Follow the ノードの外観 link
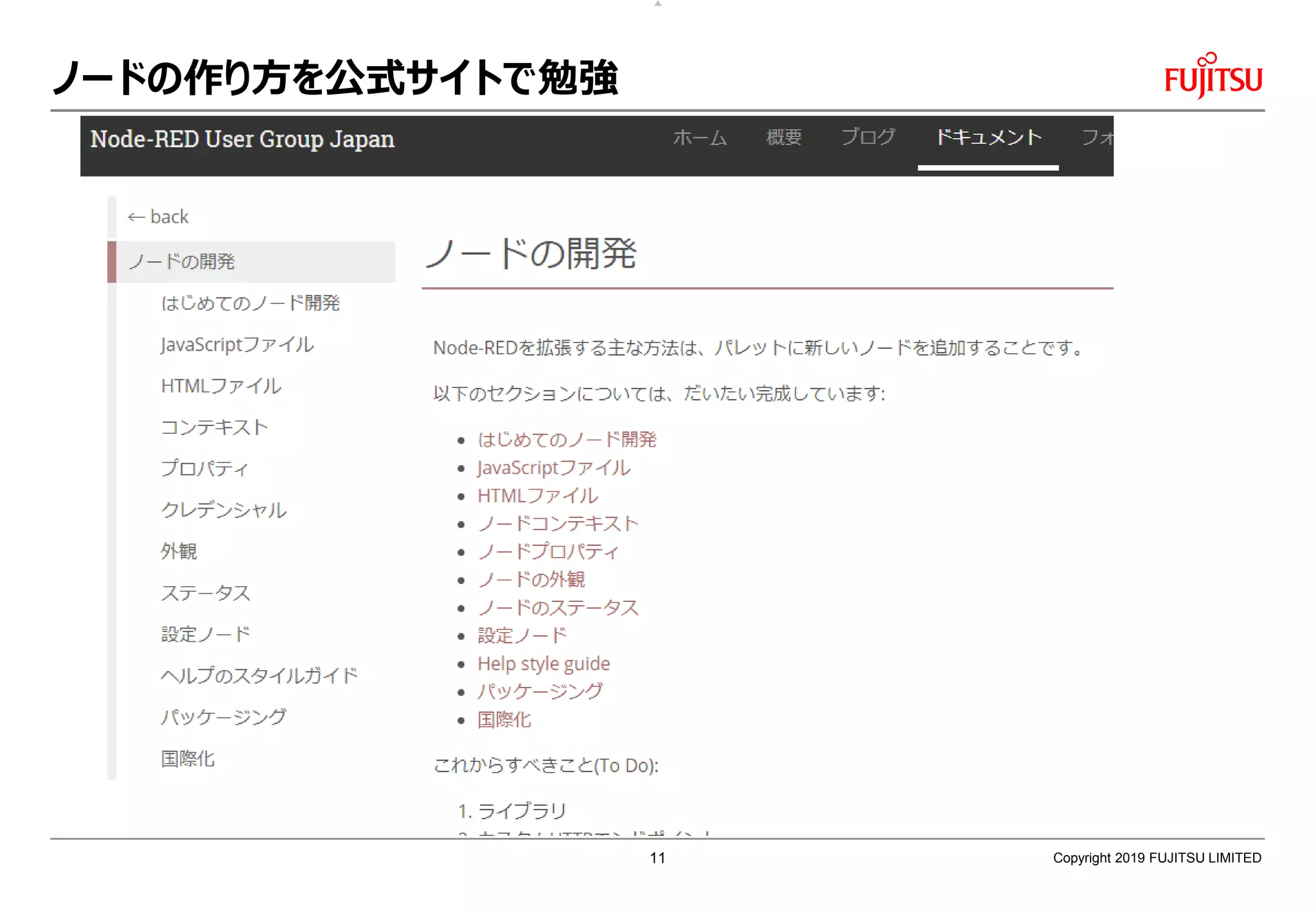Image resolution: width=1316 pixels, height=911 pixels. point(531,580)
